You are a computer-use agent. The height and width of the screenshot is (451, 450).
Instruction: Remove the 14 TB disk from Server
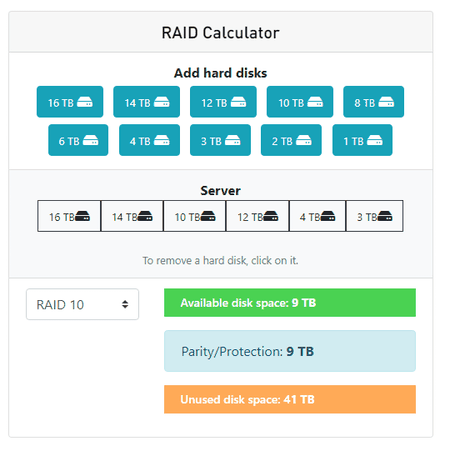click(132, 216)
